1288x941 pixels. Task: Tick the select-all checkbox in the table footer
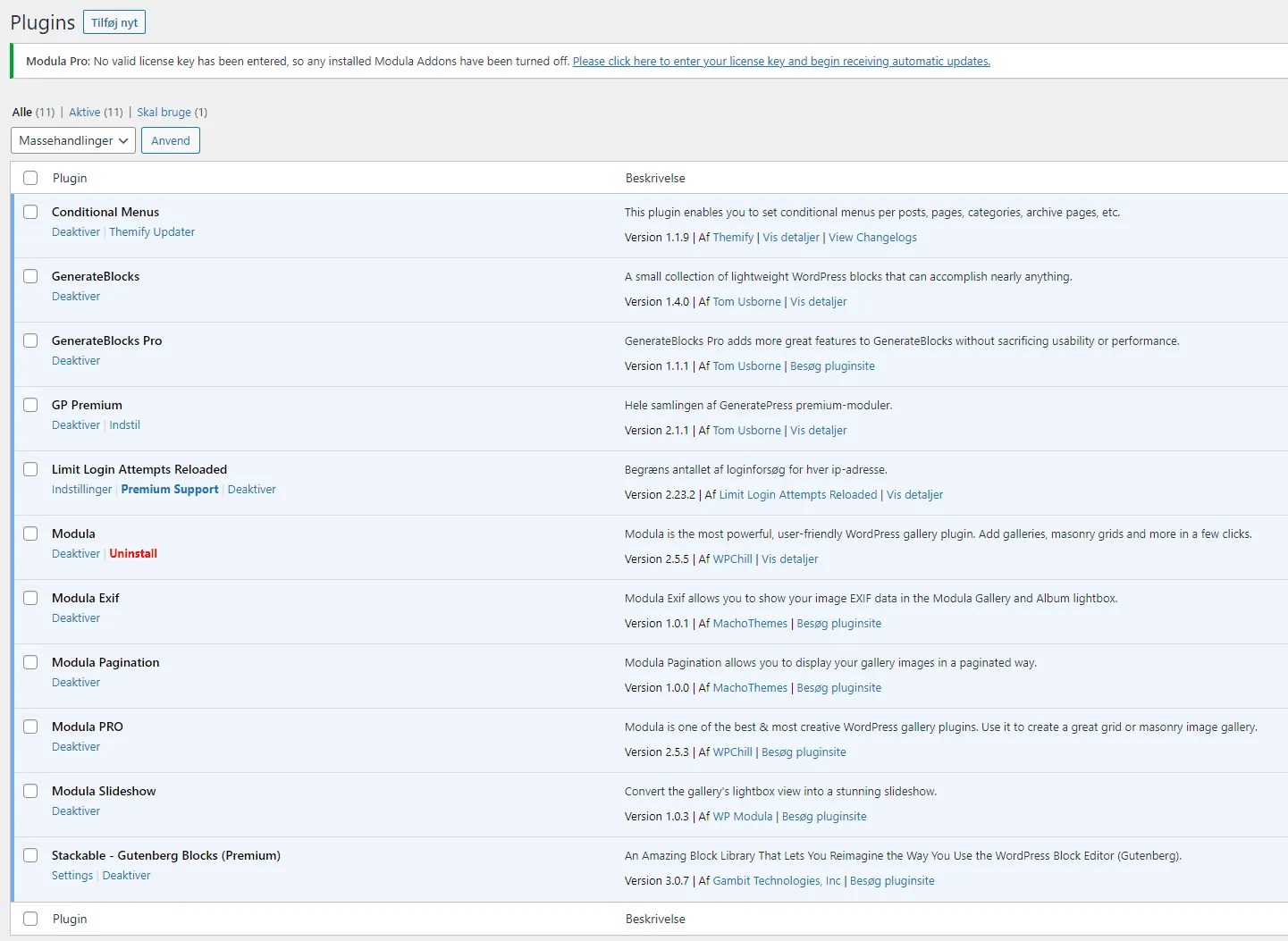[x=30, y=919]
